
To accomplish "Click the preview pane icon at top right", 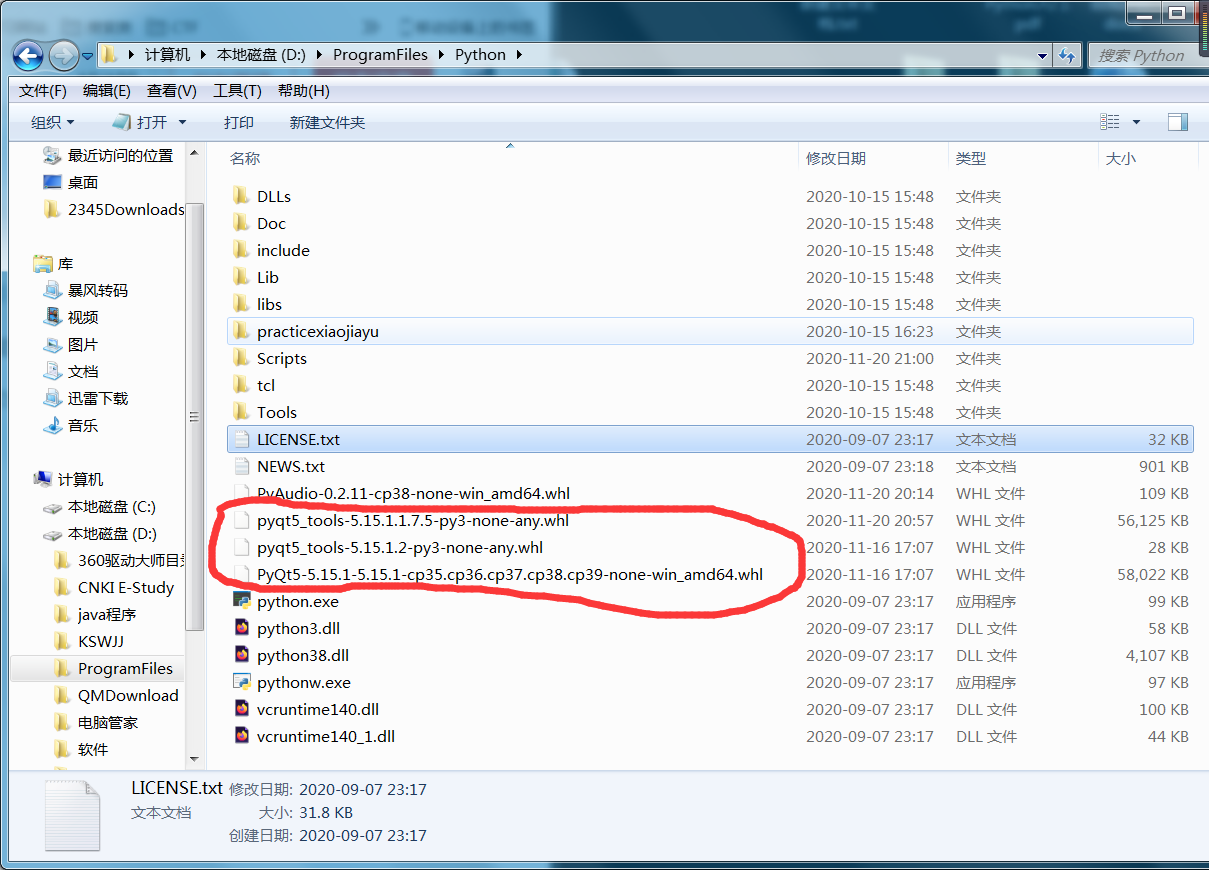I will [1177, 121].
